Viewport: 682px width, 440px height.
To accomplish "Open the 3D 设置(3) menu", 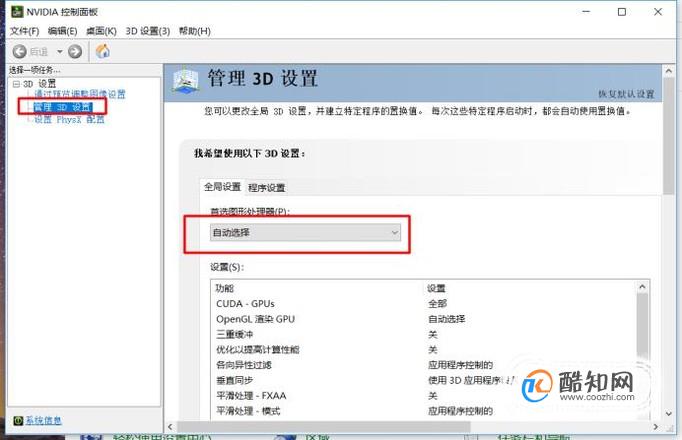I will [x=147, y=31].
